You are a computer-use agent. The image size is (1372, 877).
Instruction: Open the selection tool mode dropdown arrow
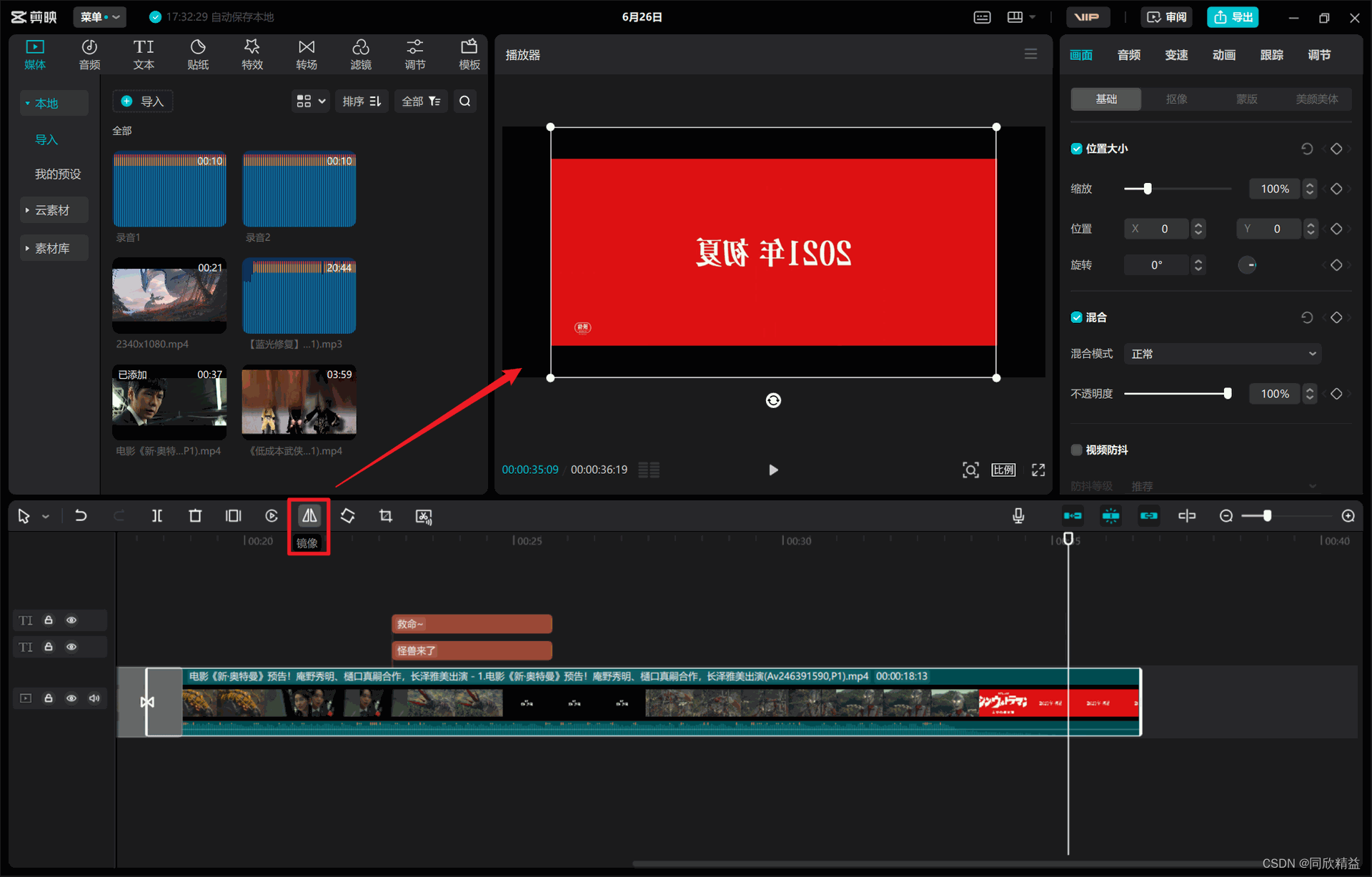pyautogui.click(x=46, y=516)
